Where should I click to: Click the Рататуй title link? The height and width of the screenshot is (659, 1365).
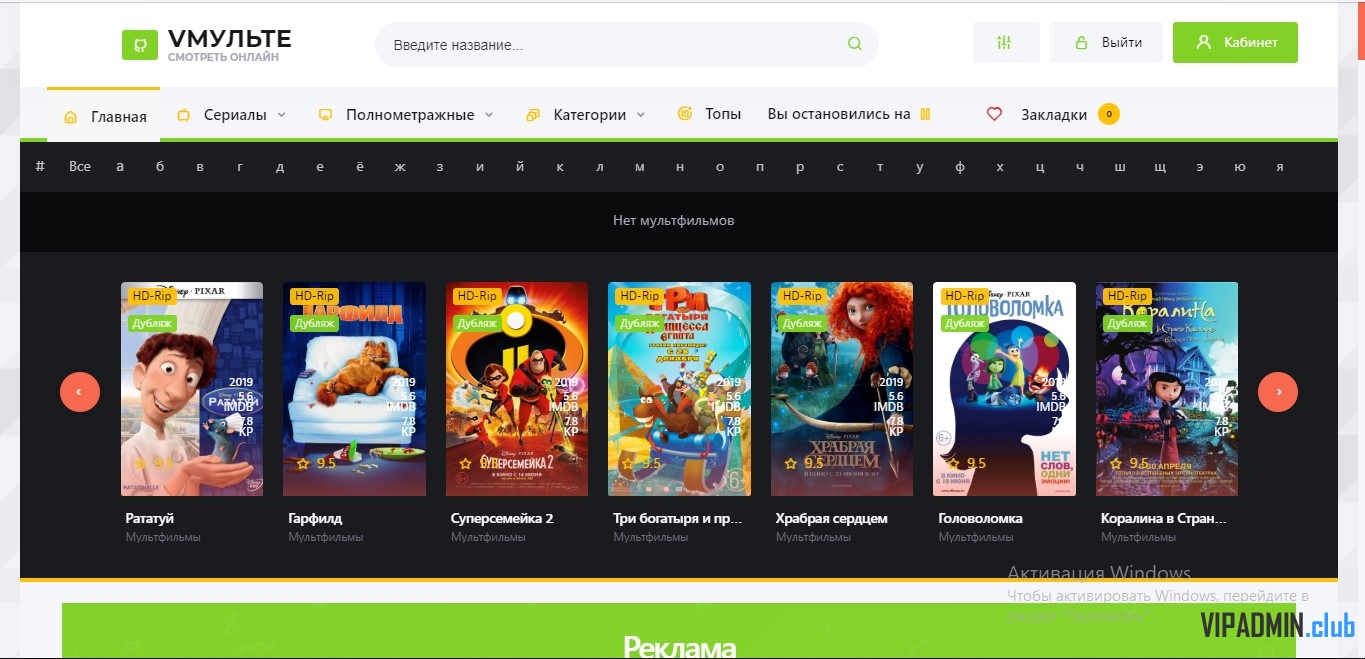pos(150,518)
